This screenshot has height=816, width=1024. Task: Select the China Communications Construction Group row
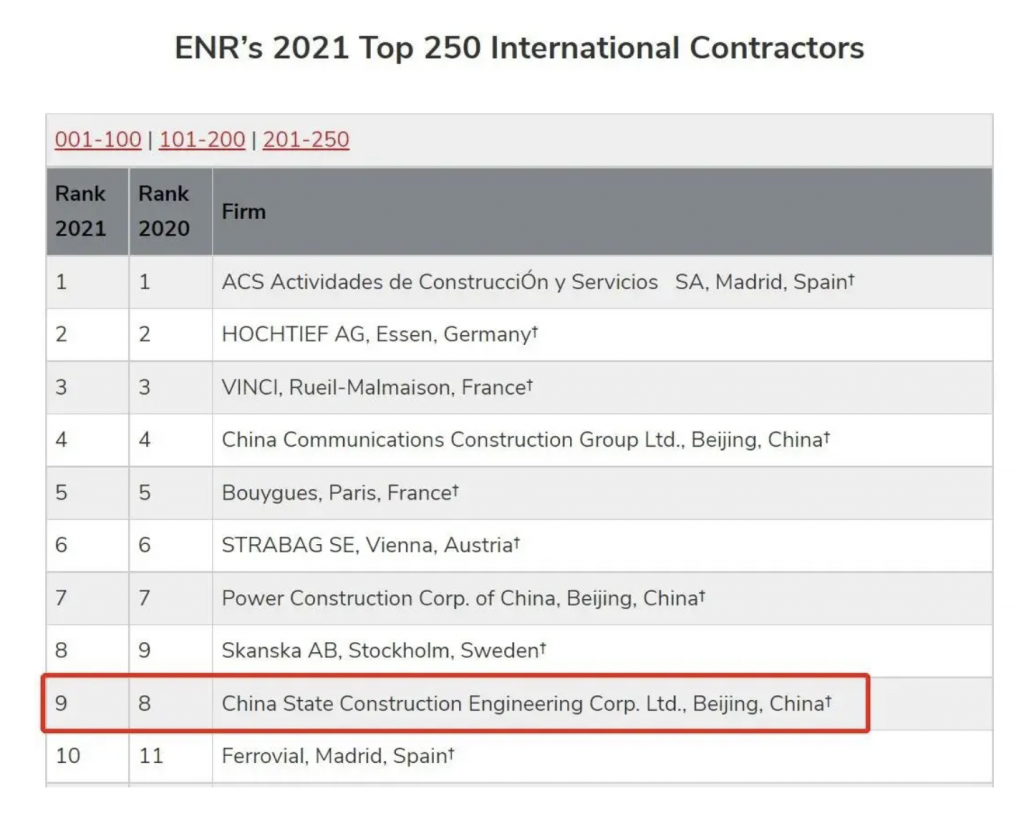tap(519, 440)
